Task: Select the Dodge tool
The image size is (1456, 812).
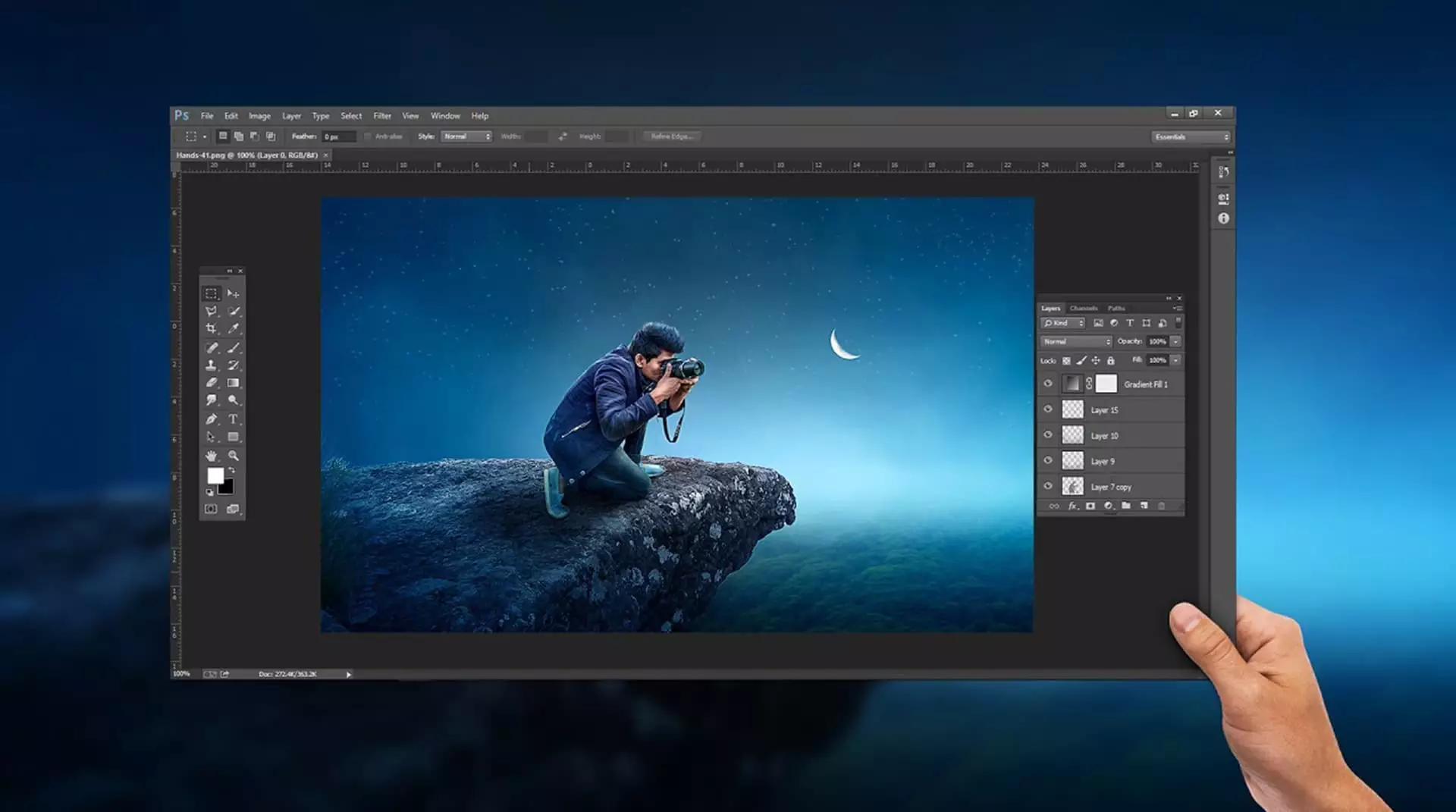Action: click(x=234, y=400)
